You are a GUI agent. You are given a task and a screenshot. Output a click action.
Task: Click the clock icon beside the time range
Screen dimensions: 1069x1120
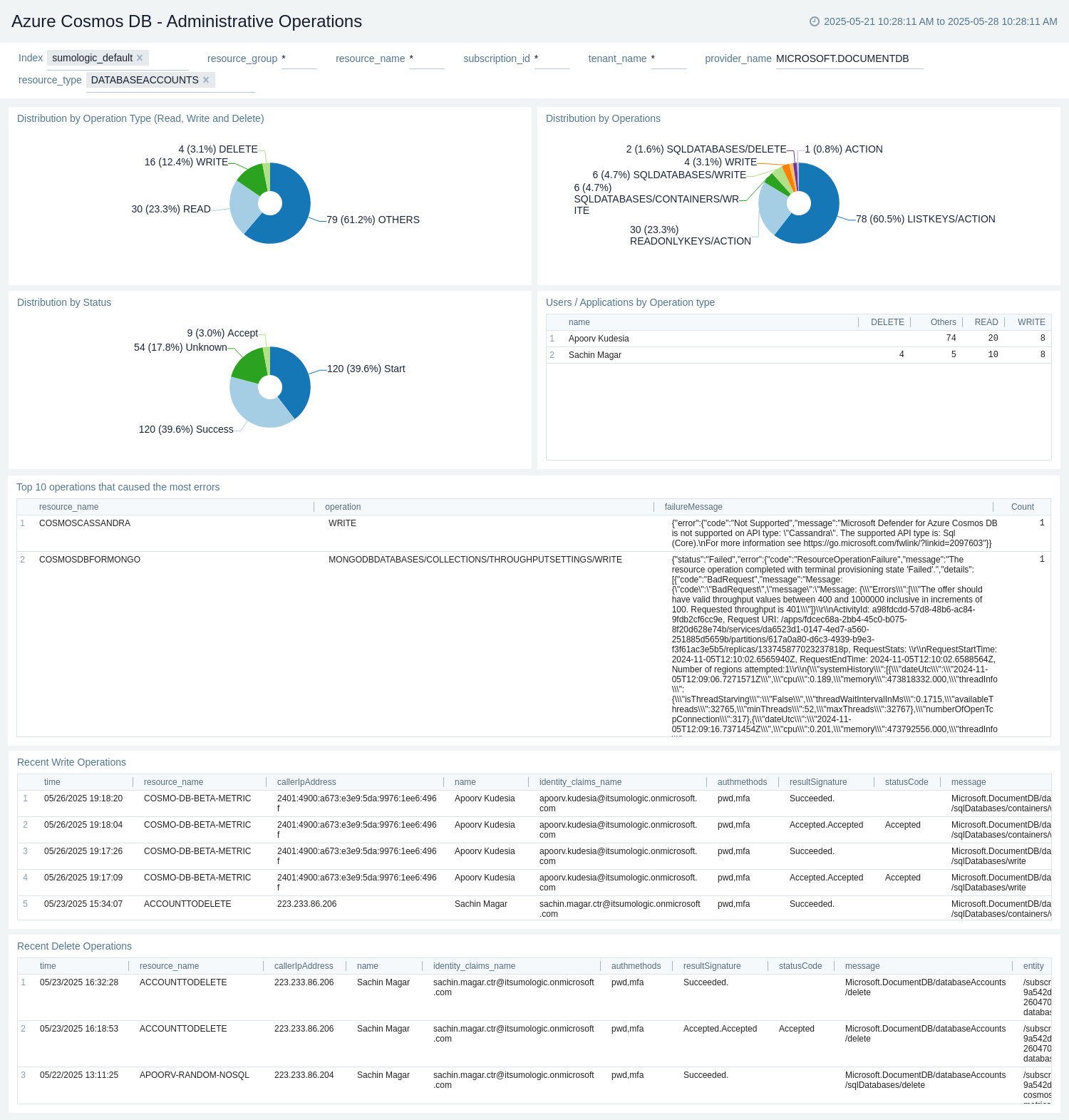pyautogui.click(x=815, y=21)
